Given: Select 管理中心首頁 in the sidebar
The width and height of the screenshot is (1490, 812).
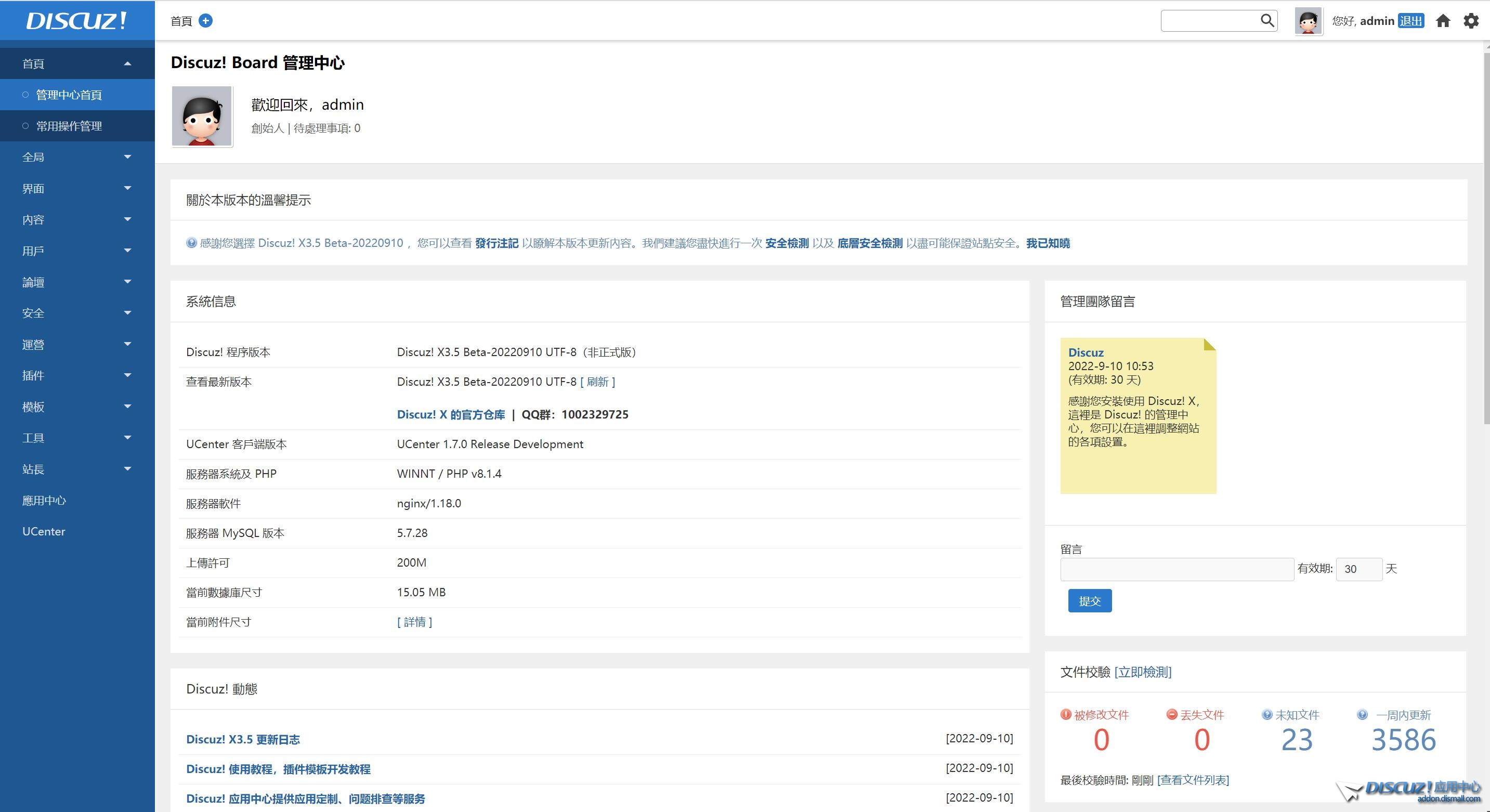Looking at the screenshot, I should (77, 95).
